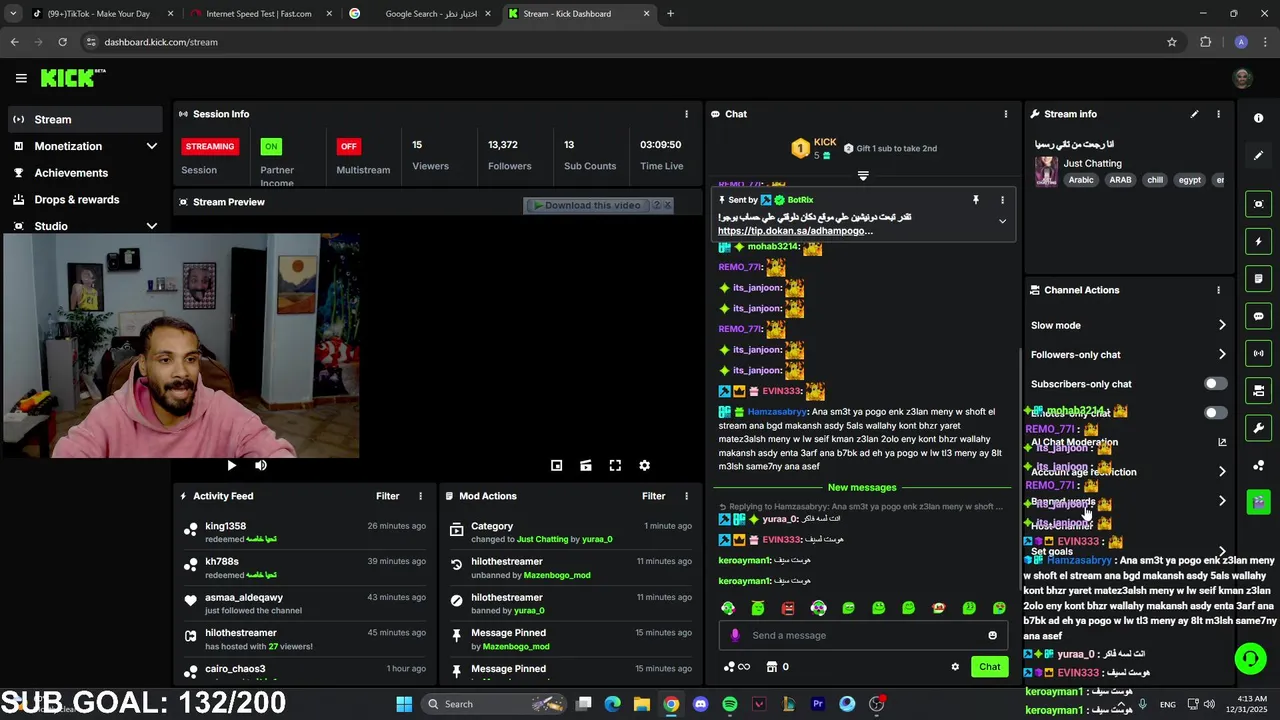Click the lightning bolt icon in the right rail
This screenshot has height=720, width=1280.
(x=1258, y=241)
